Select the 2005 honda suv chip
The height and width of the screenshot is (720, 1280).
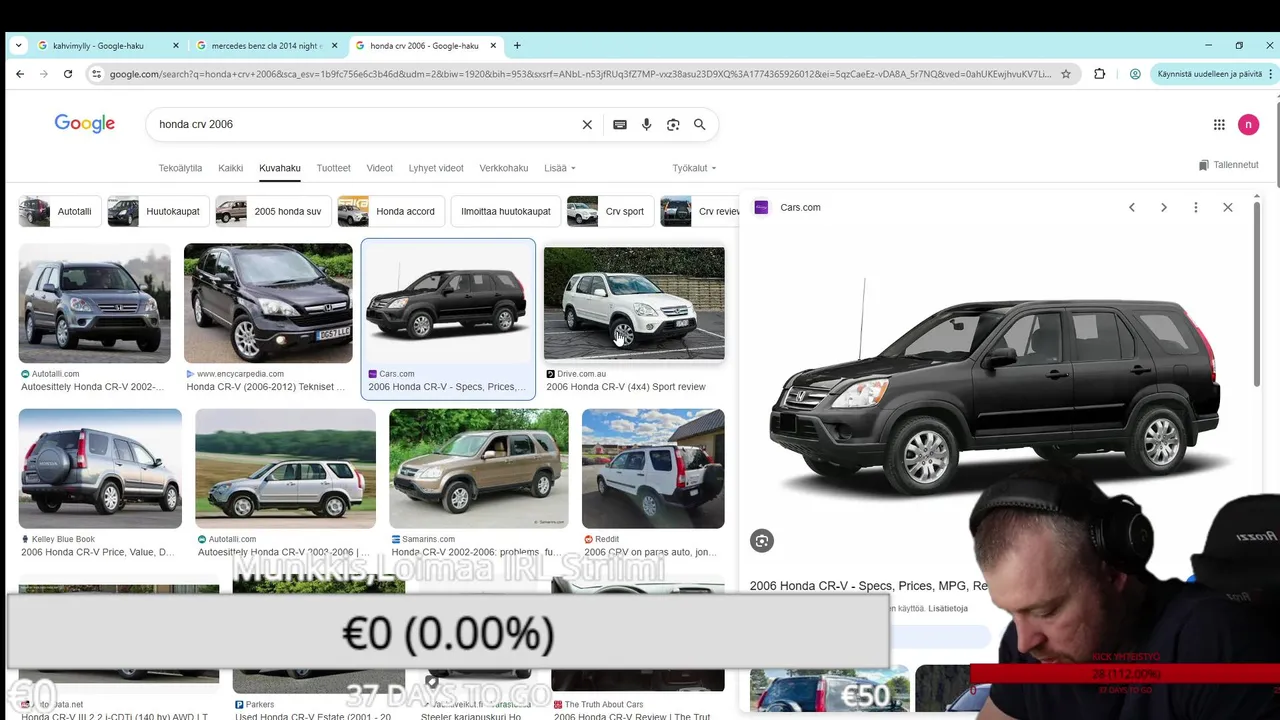[273, 211]
